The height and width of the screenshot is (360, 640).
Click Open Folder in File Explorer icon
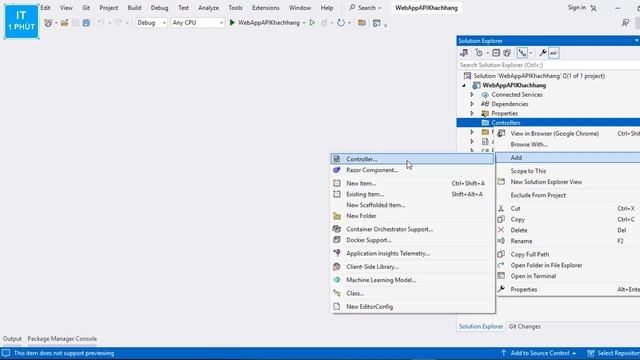point(501,265)
